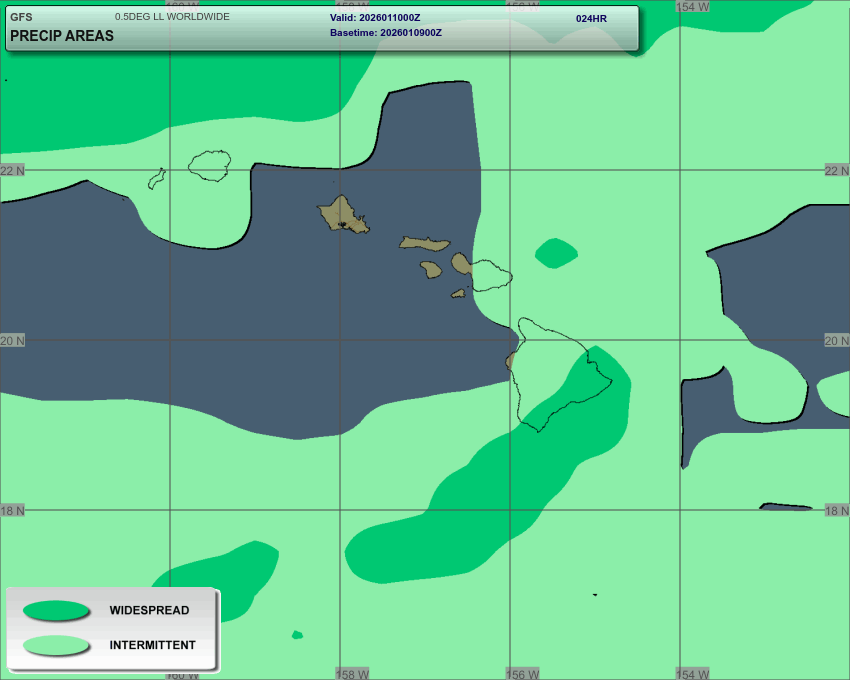Click on Oahu island on the map

(x=343, y=213)
